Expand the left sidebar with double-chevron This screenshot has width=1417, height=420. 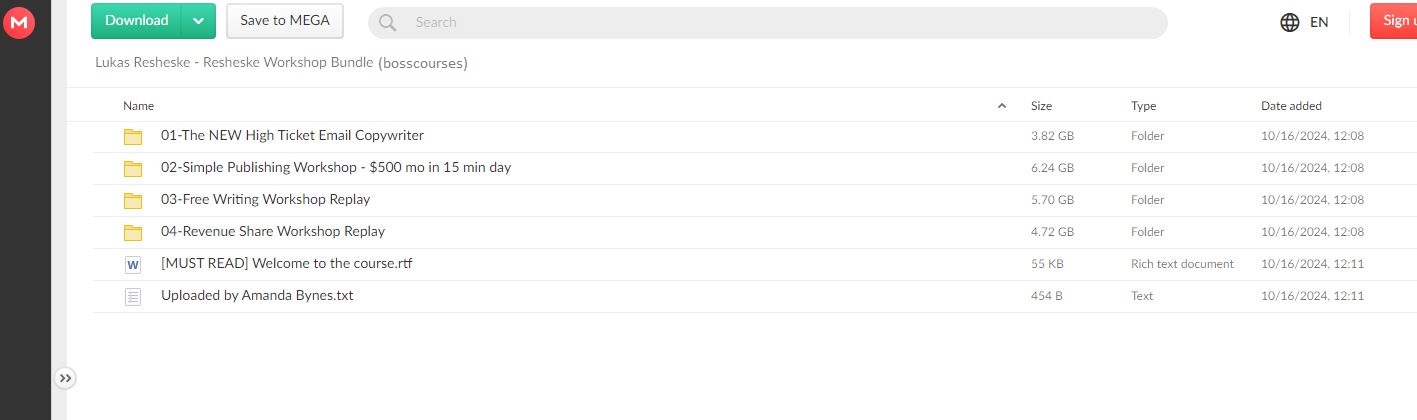pyautogui.click(x=65, y=378)
